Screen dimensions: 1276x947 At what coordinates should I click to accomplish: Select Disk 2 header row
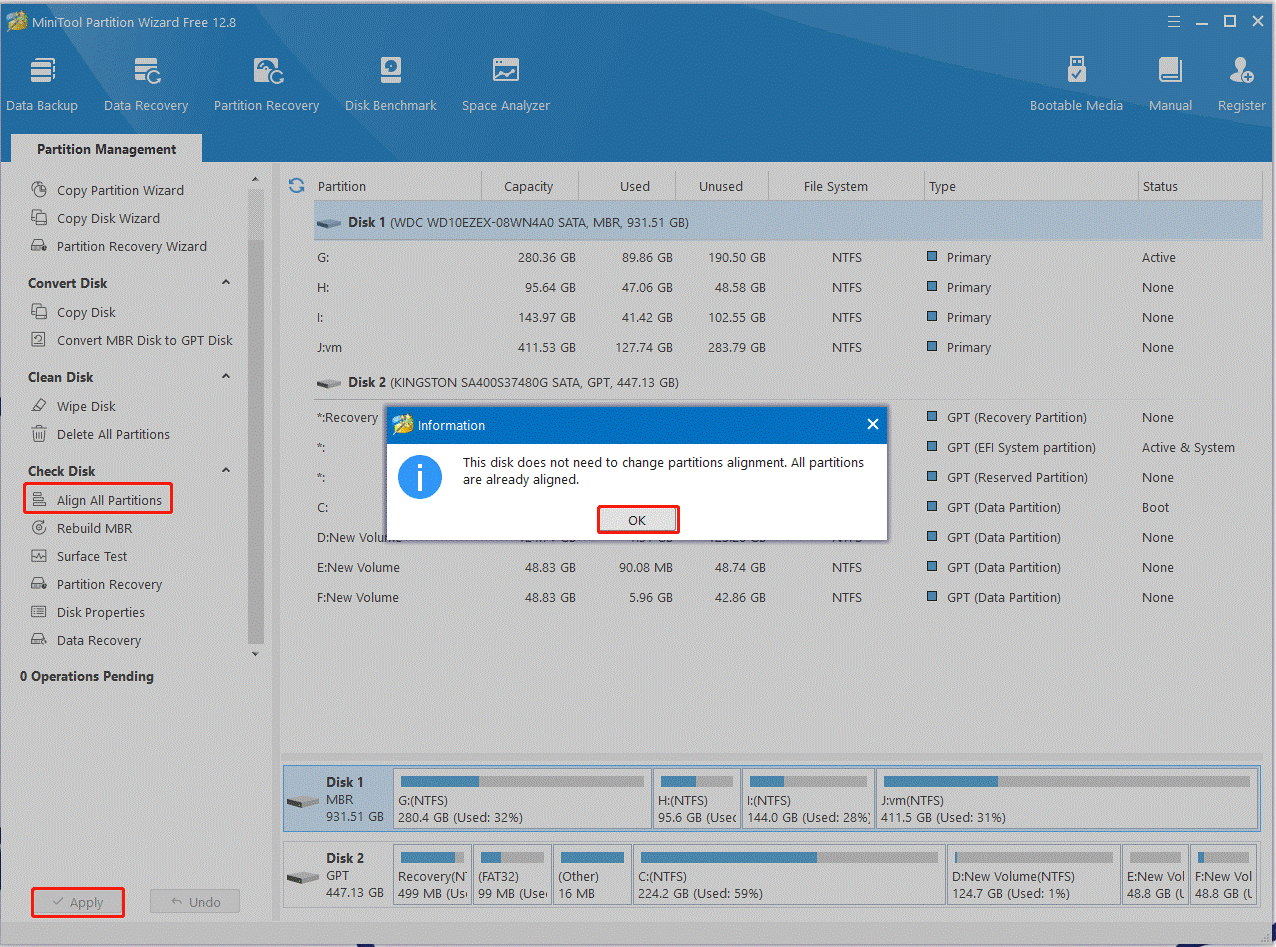pyautogui.click(x=788, y=382)
